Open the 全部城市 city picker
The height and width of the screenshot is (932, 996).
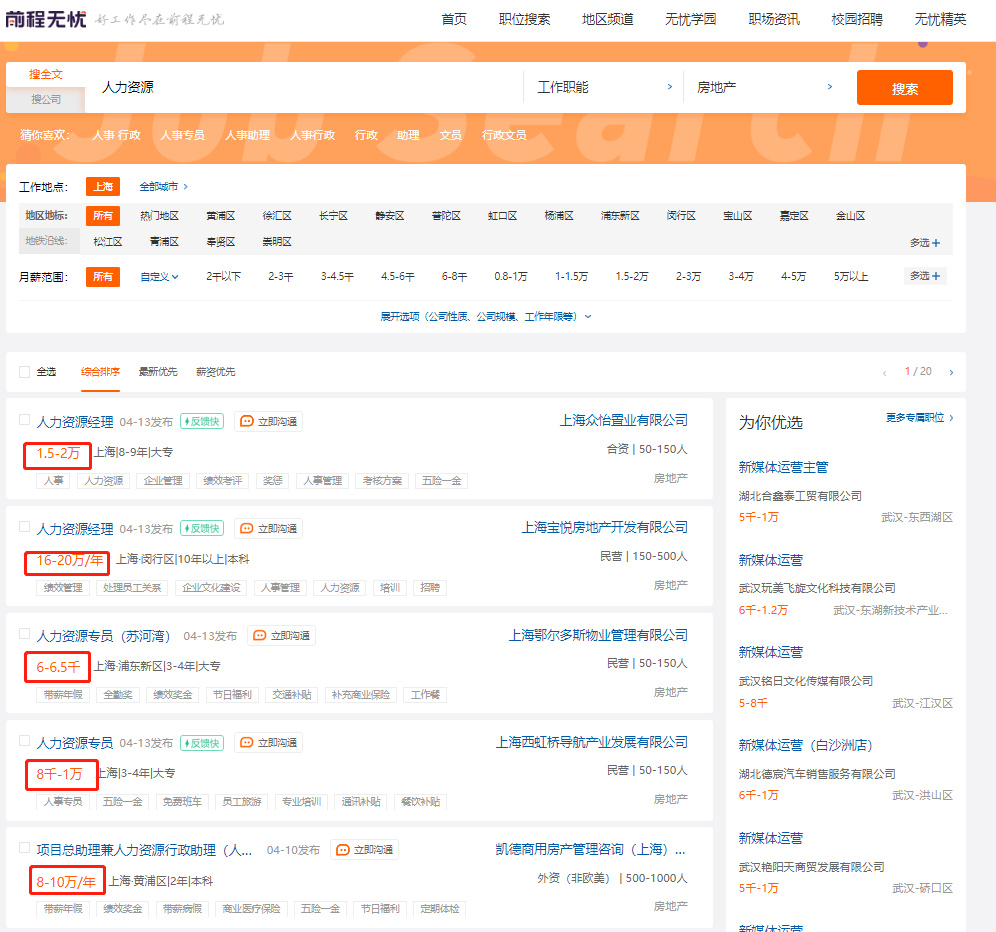pyautogui.click(x=163, y=187)
